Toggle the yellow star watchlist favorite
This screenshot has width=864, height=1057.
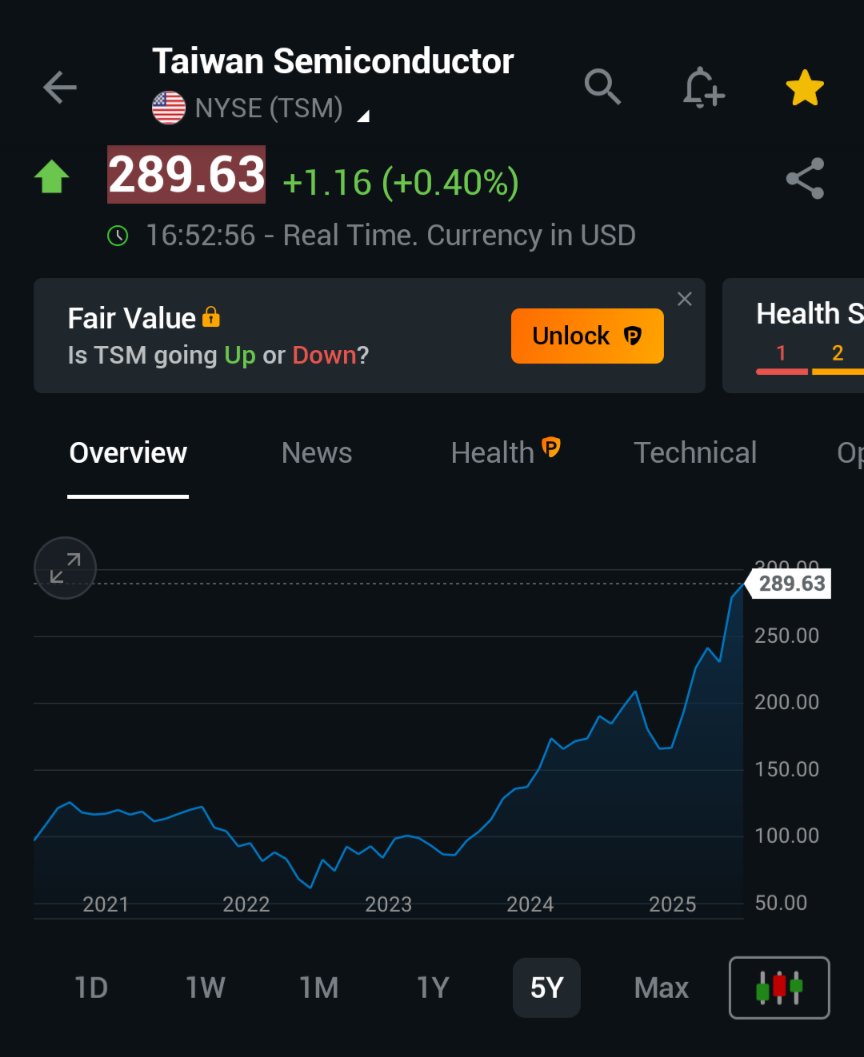point(805,88)
